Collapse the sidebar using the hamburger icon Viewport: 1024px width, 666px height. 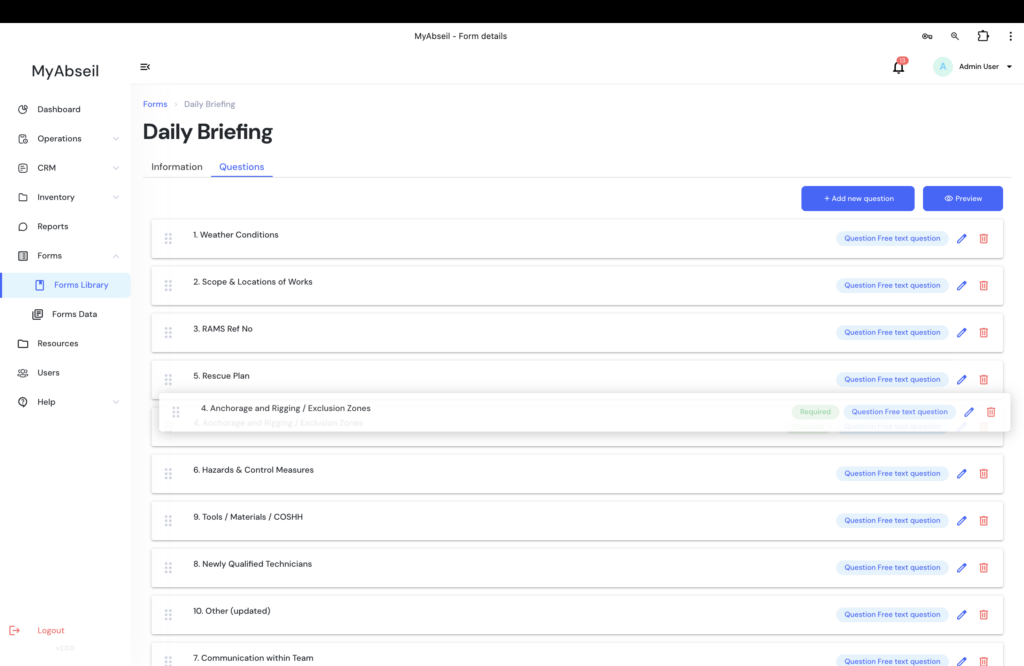pyautogui.click(x=145, y=67)
